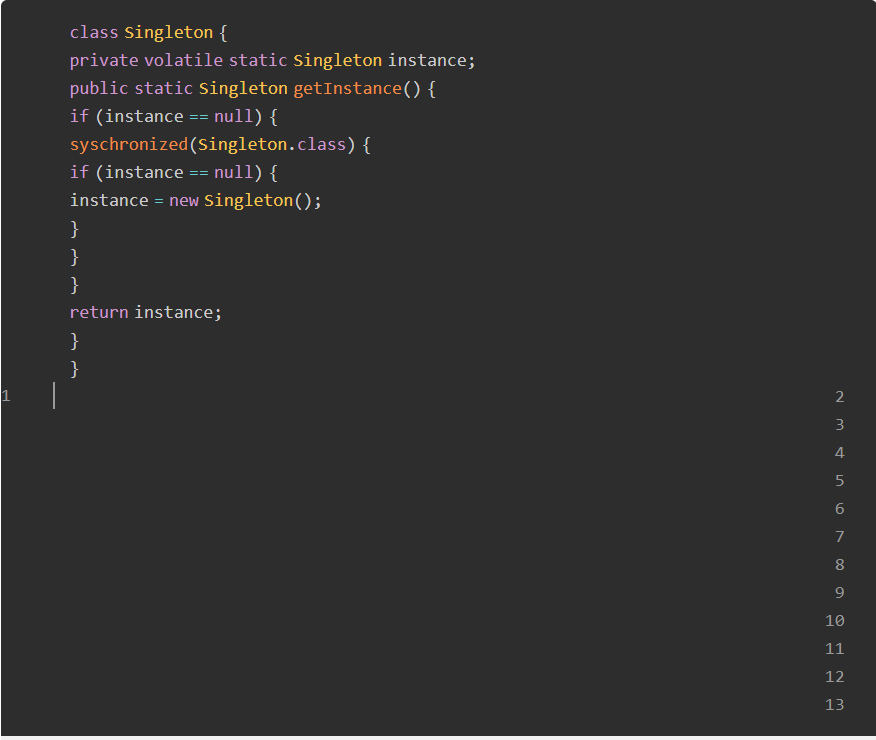Image resolution: width=876 pixels, height=740 pixels.
Task: Click the 'return' keyword
Action: pos(99,313)
